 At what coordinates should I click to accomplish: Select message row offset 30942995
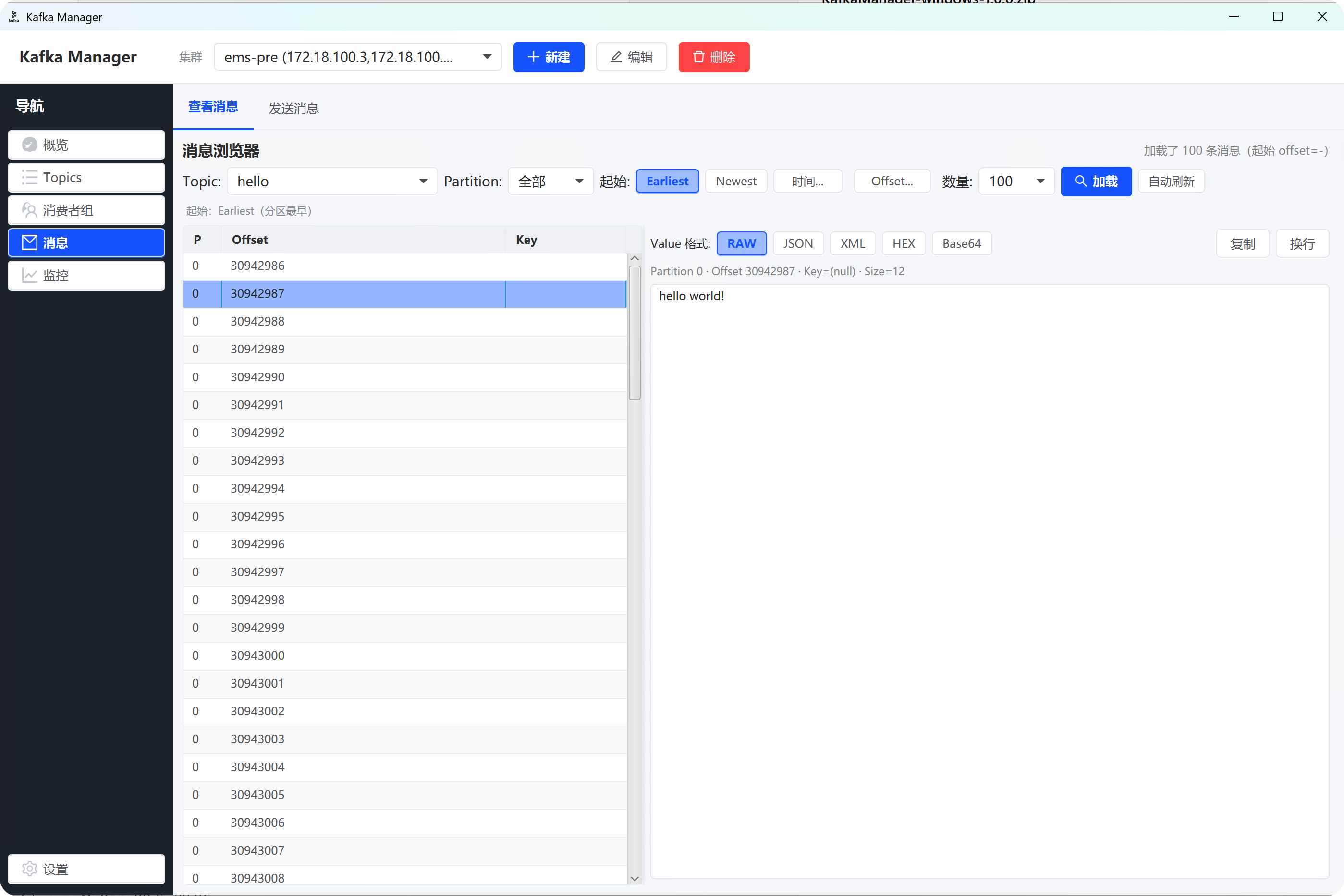[x=405, y=517]
